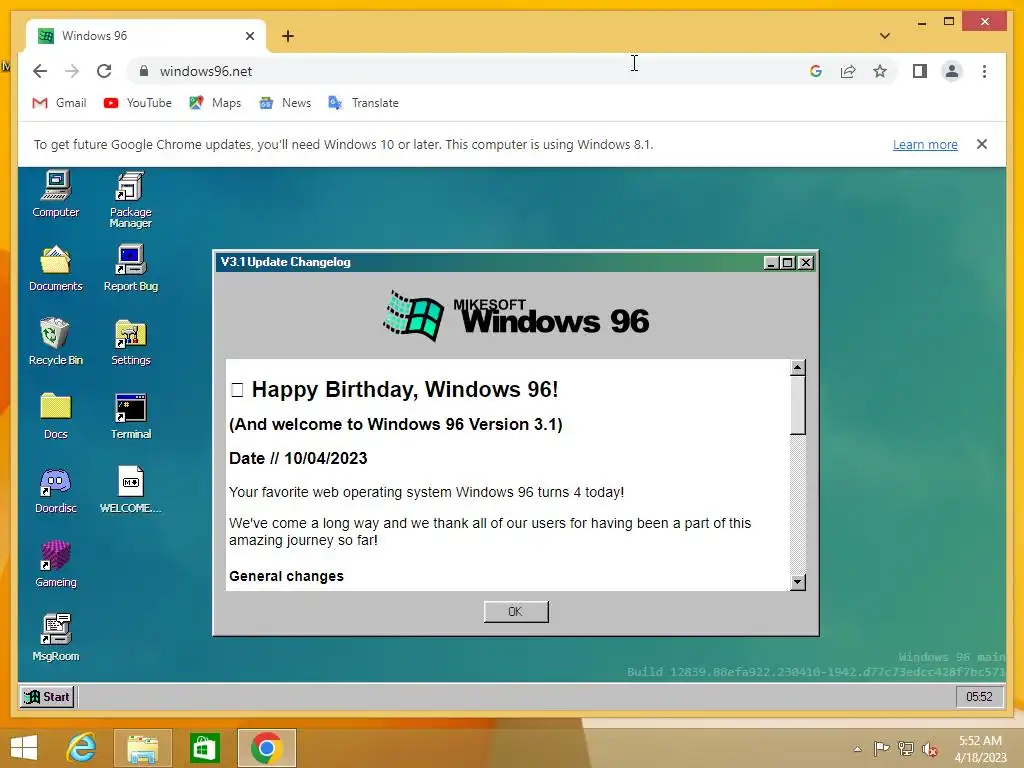1024x768 pixels.
Task: Open the Documents folder icon
Action: (56, 268)
